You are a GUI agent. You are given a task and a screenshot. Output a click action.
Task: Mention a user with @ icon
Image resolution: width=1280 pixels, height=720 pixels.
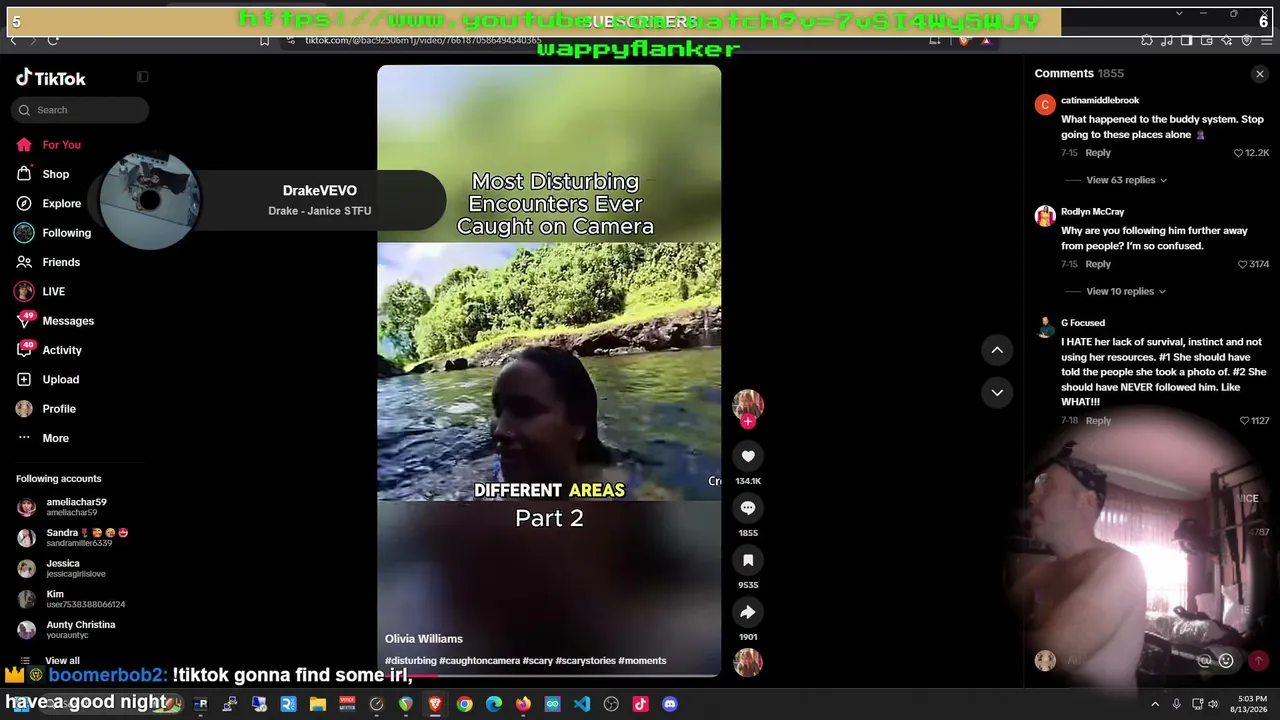pyautogui.click(x=1206, y=660)
